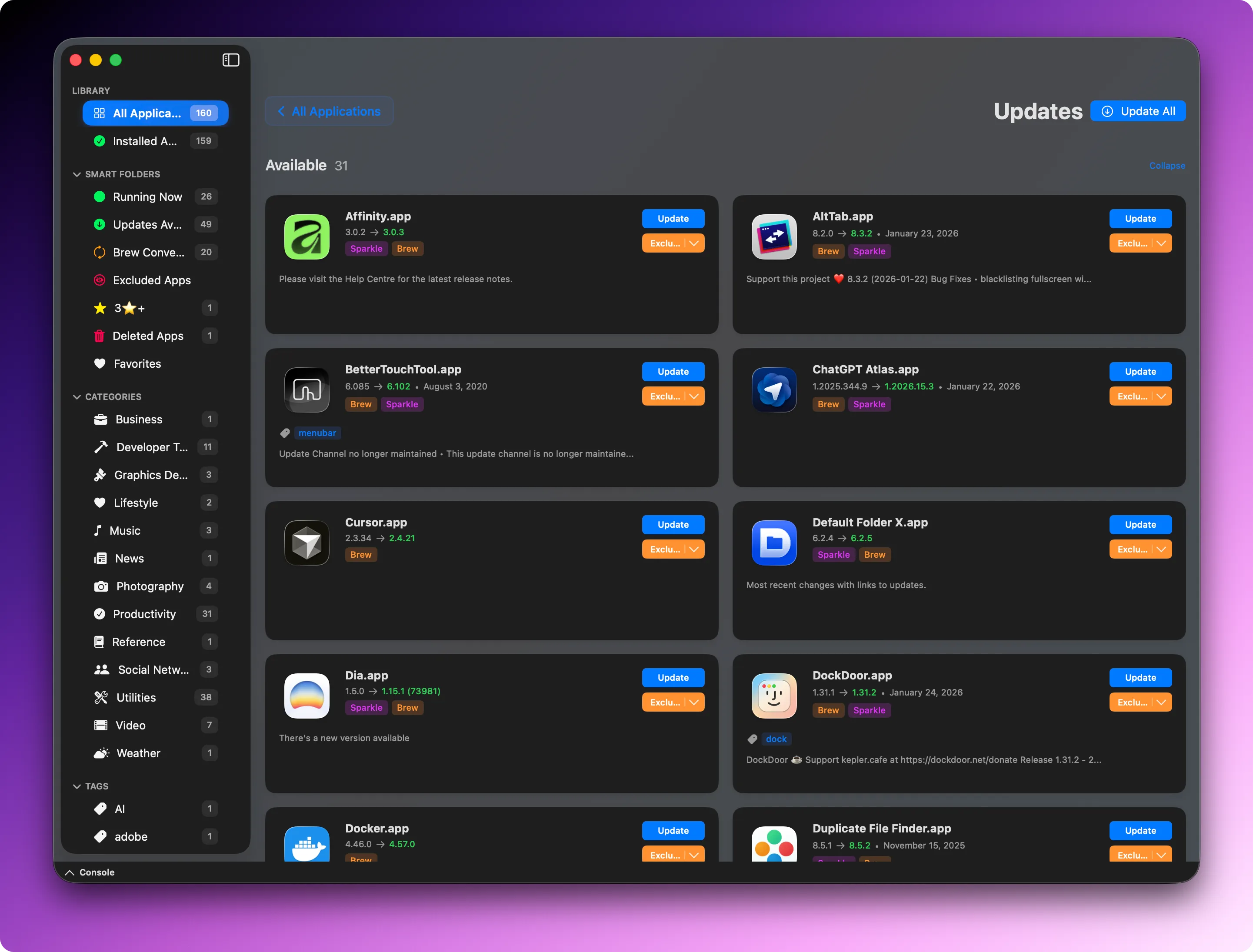Open Excluded Apps smart folder
Screen dimensions: 1253x952
point(155,280)
